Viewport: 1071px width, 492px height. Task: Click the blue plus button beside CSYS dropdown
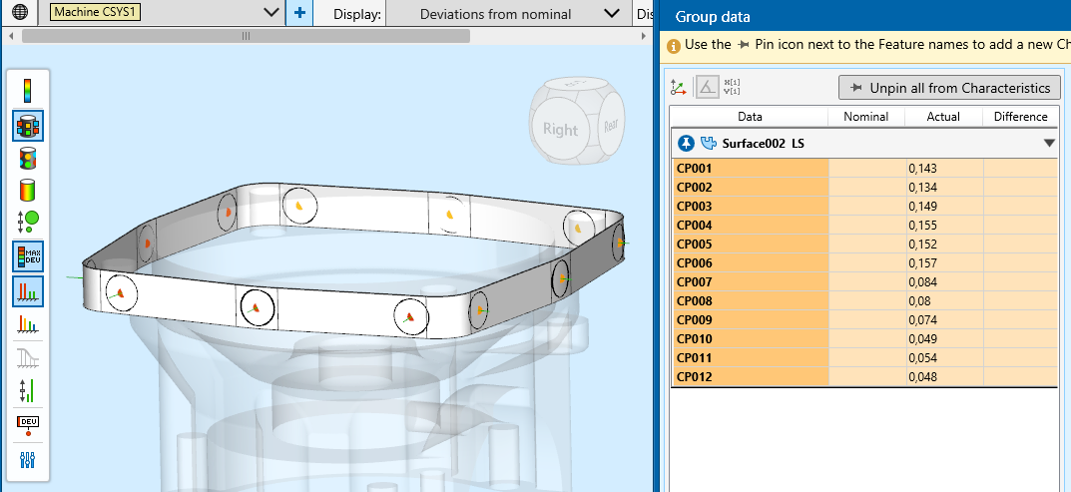point(299,12)
